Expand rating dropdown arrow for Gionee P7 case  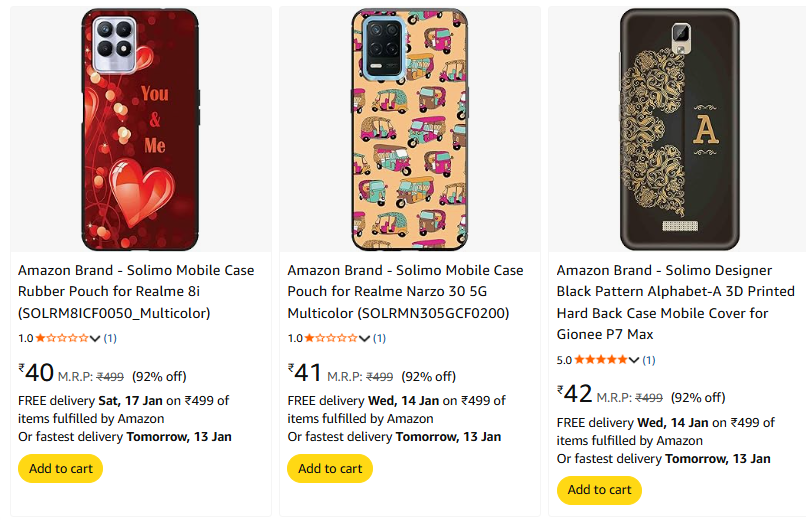(635, 360)
